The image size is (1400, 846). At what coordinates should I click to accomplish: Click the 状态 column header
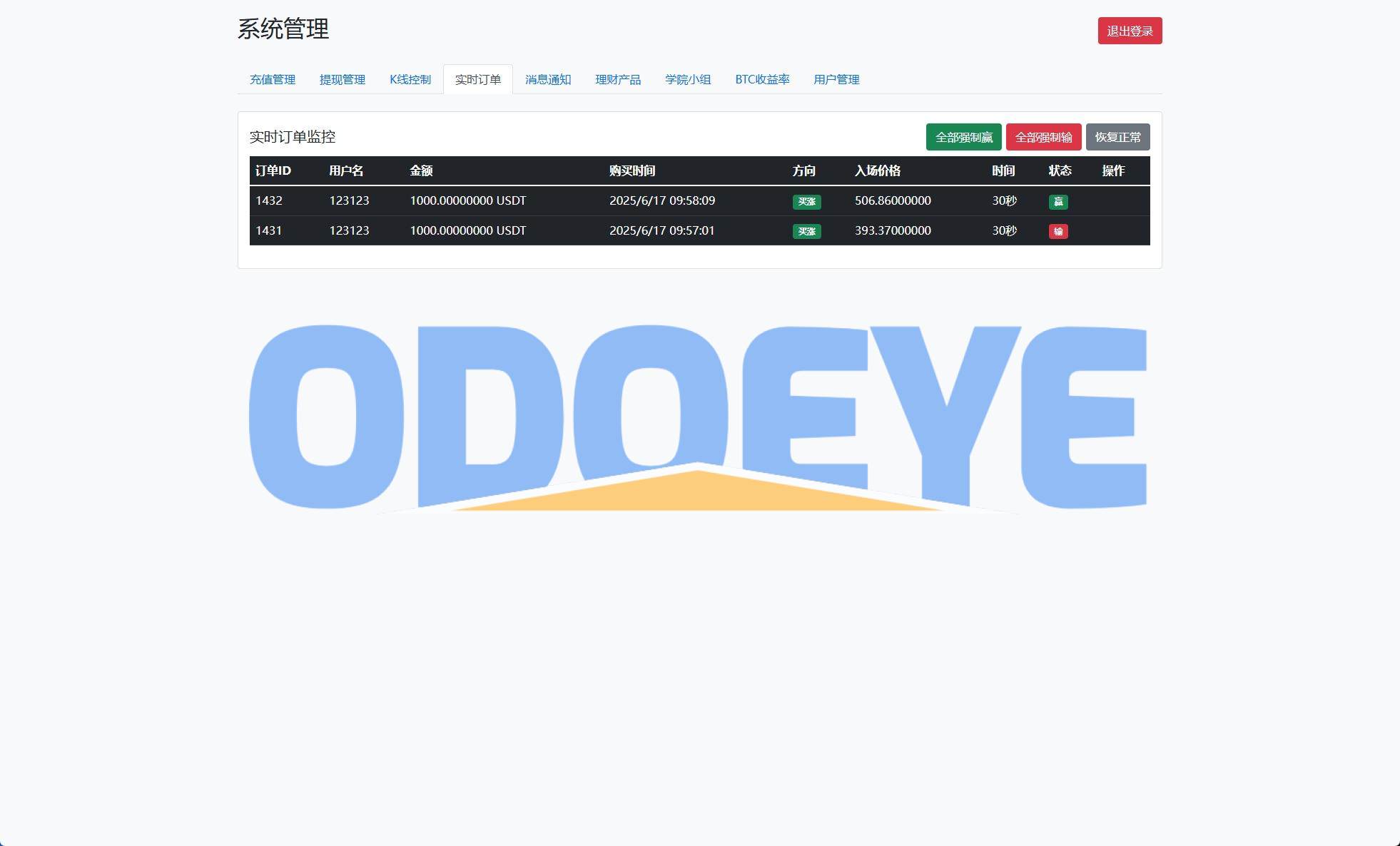(1059, 171)
